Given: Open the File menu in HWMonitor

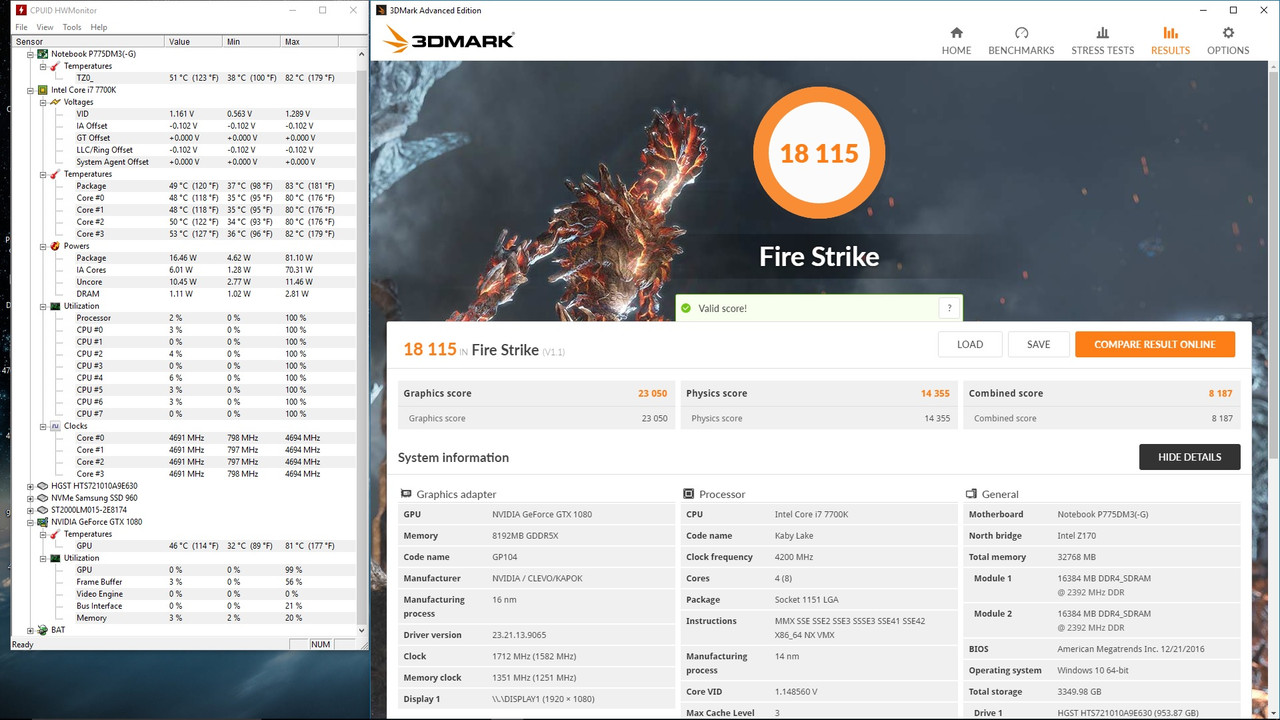Looking at the screenshot, I should [21, 27].
